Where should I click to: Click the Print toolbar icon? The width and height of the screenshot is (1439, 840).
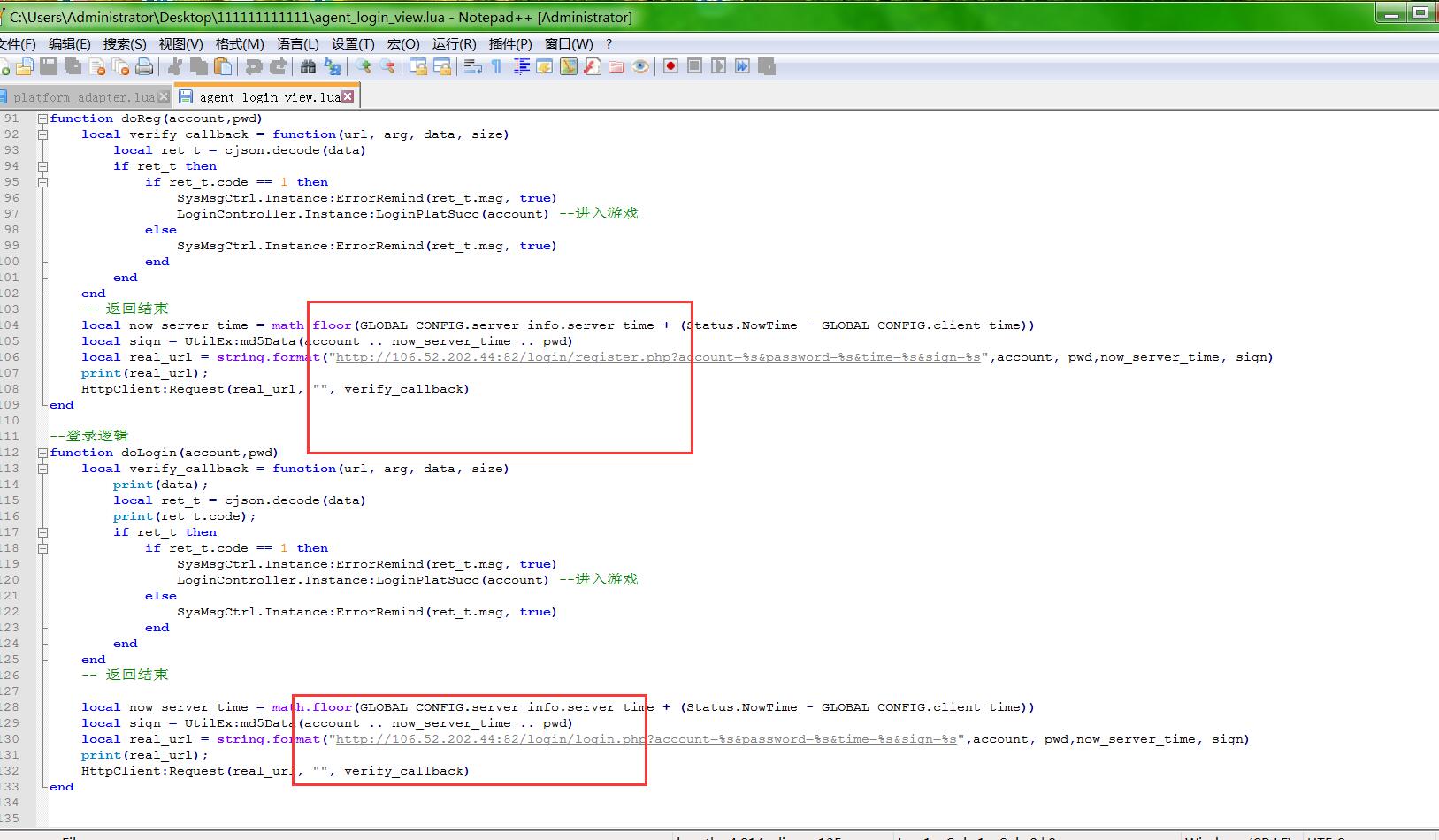(144, 66)
